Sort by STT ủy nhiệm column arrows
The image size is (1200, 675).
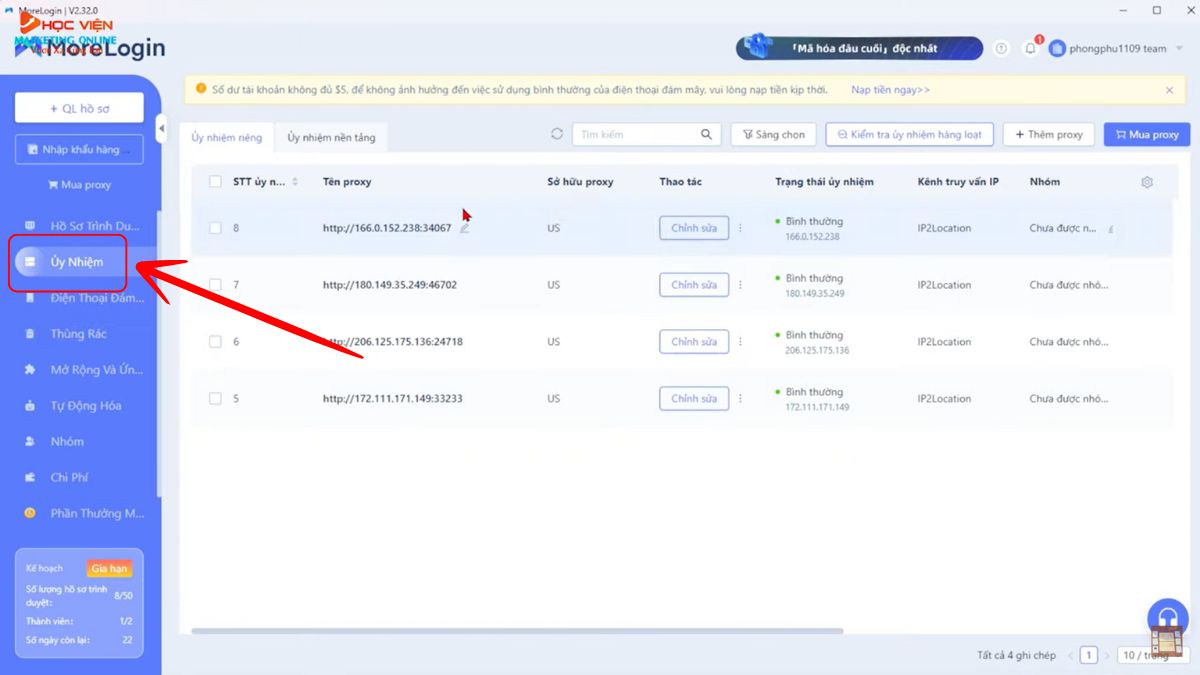[x=295, y=182]
